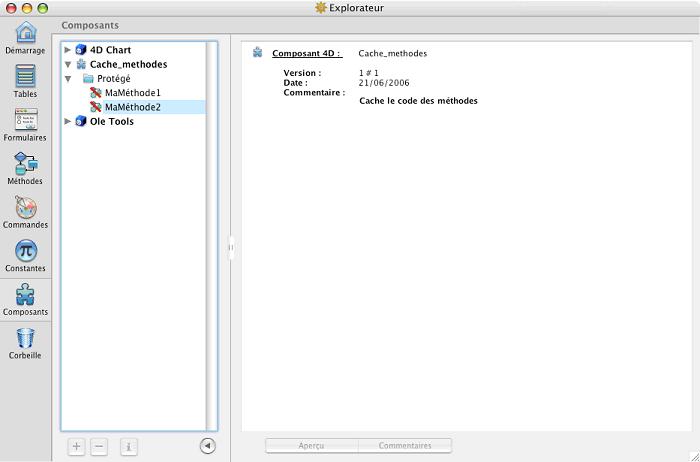Viewport: 700px width, 462px height.
Task: Open the Commandes page
Action: pos(25,208)
